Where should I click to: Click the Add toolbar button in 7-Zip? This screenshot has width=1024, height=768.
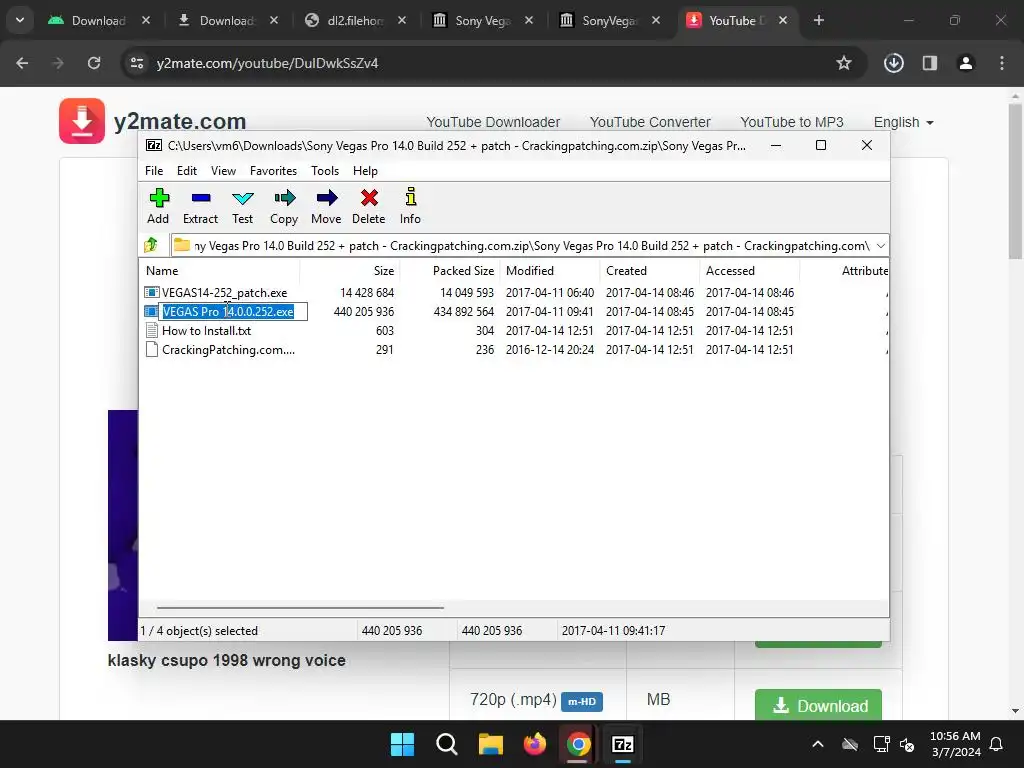click(158, 206)
